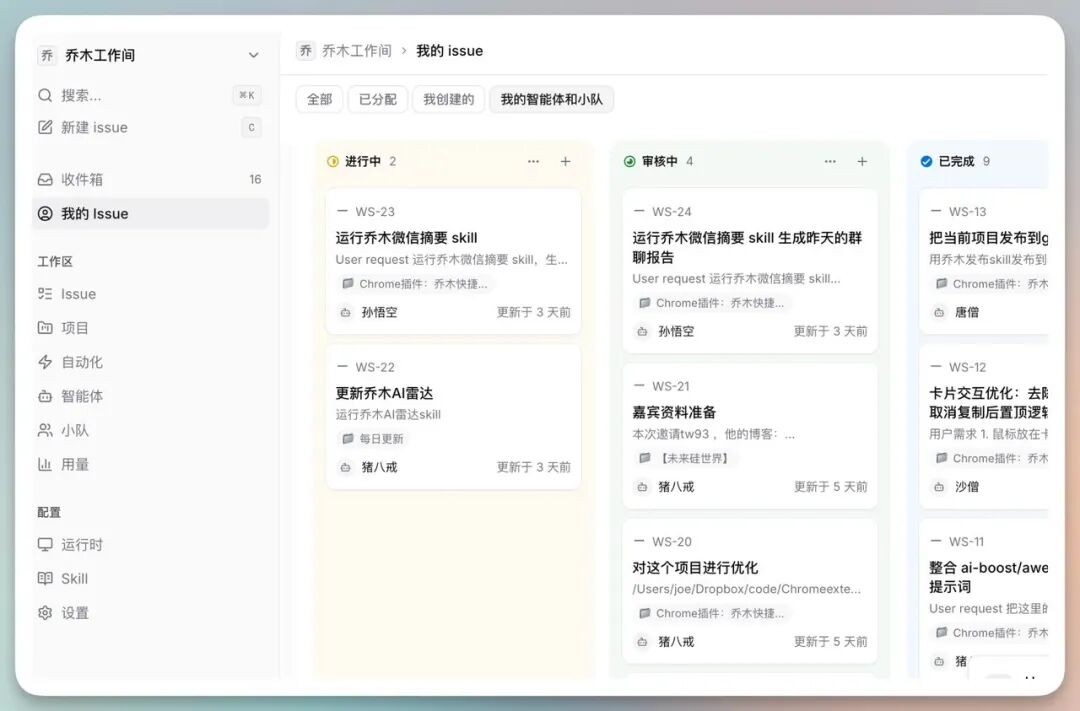Open the WS-20 对这个项目进行优化 card
This screenshot has height=711, width=1080.
[x=749, y=591]
